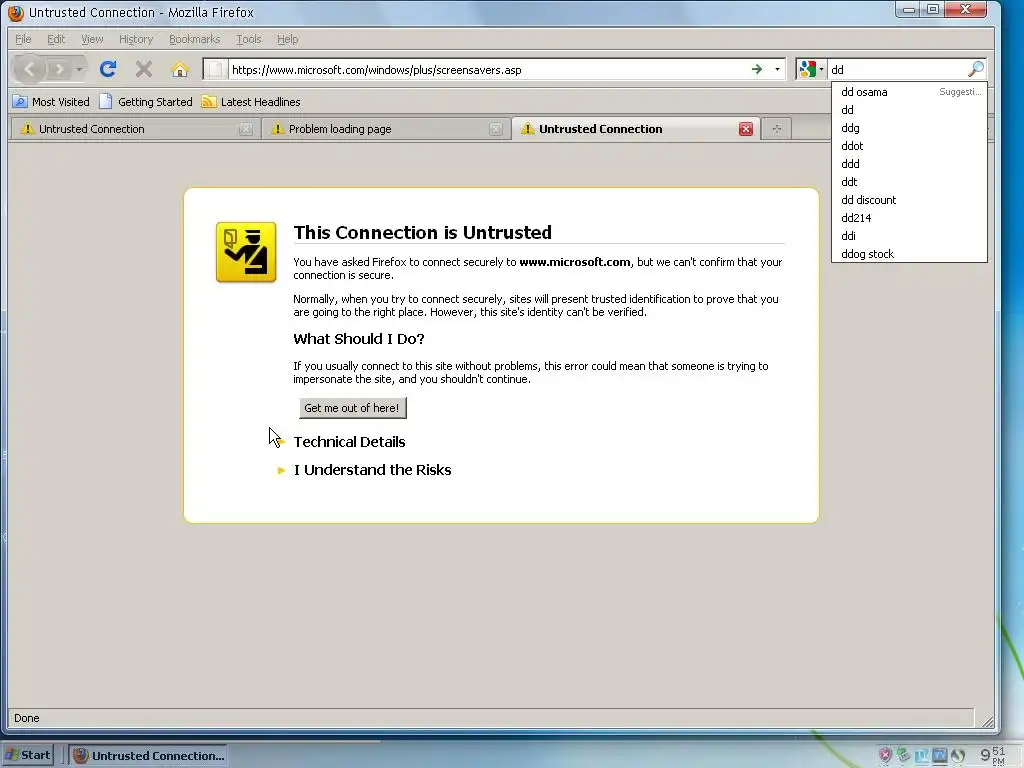Open the Google search engine selector
The width and height of the screenshot is (1024, 768).
pos(811,69)
